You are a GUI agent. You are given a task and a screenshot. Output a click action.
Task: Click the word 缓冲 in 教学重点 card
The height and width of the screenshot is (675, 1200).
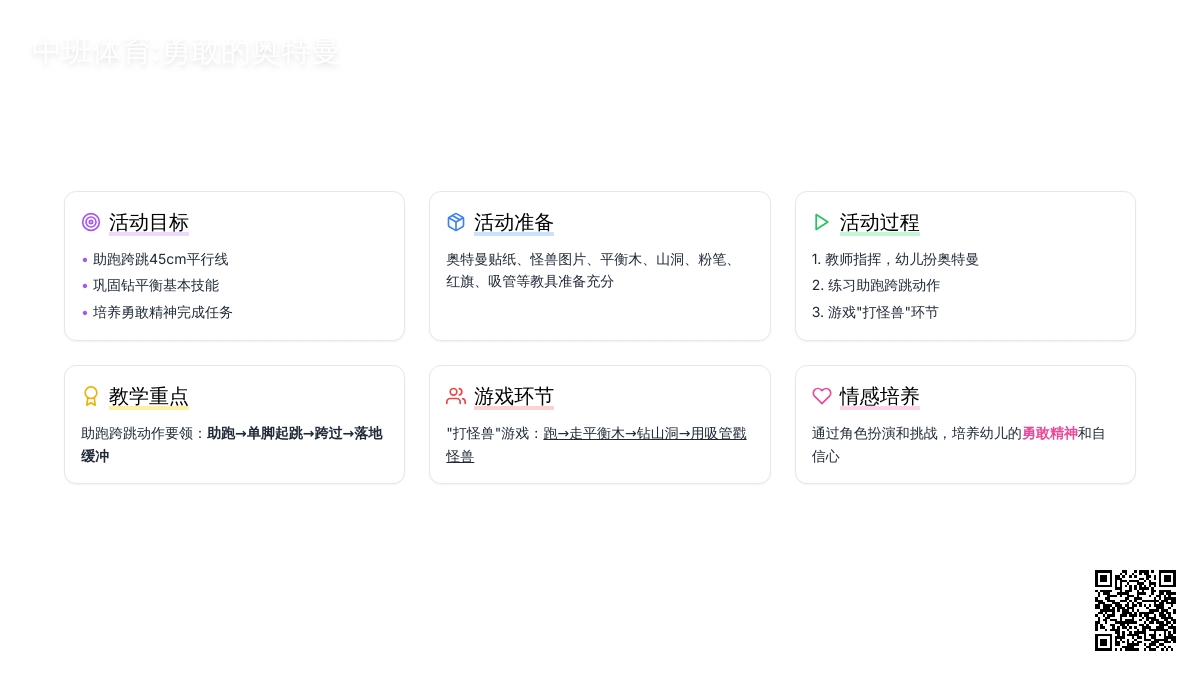coord(95,456)
